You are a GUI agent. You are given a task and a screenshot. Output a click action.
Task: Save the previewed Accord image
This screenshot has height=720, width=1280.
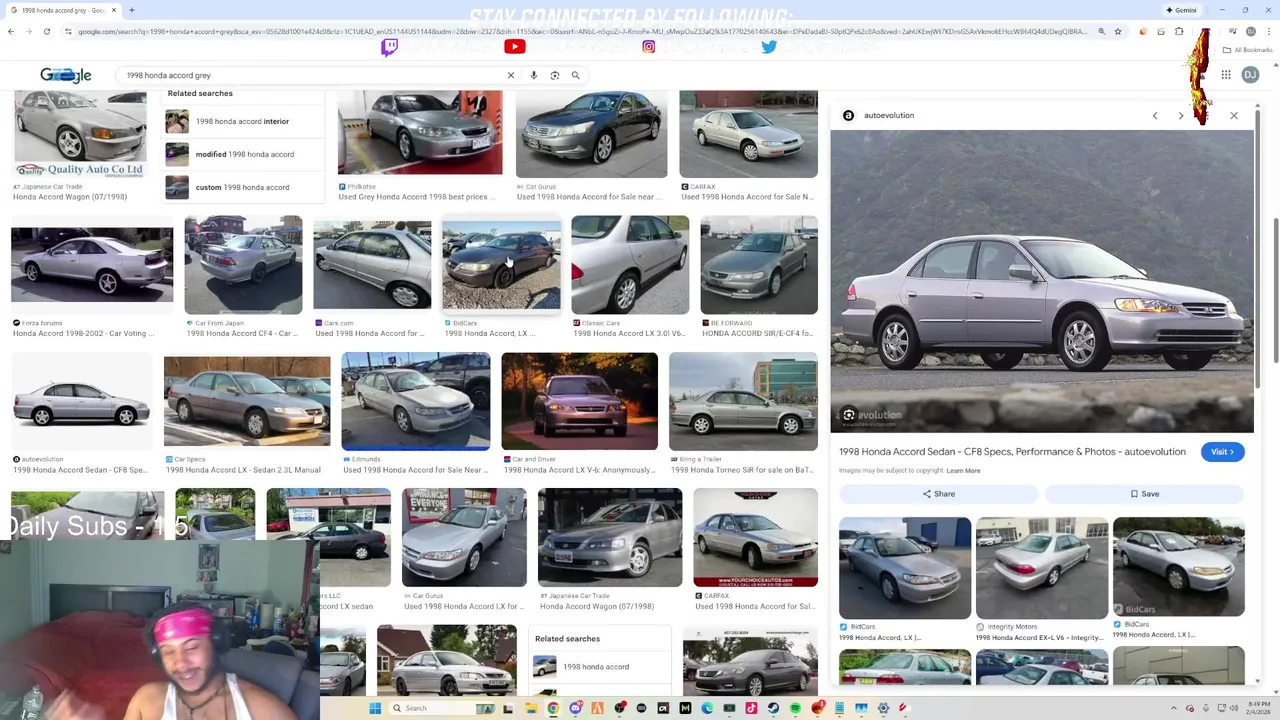click(1145, 494)
